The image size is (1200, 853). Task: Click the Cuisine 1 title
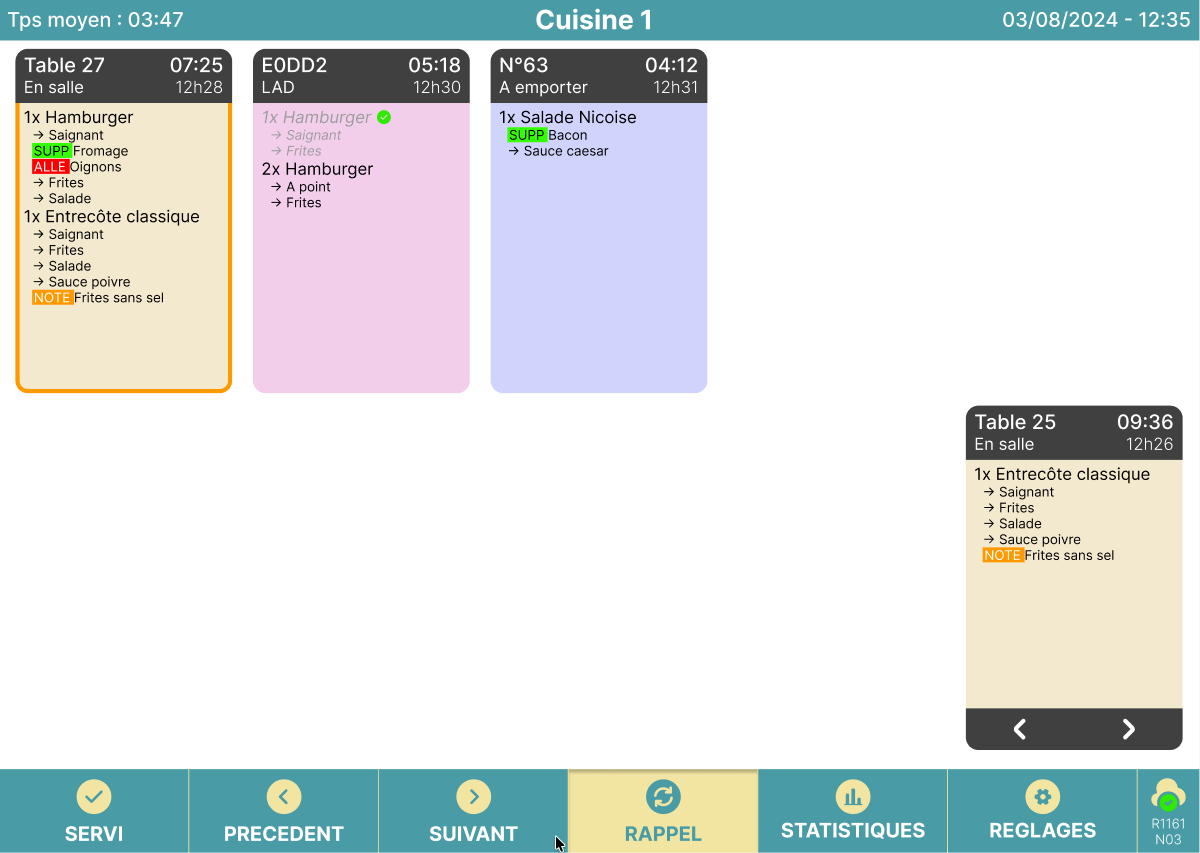594,19
